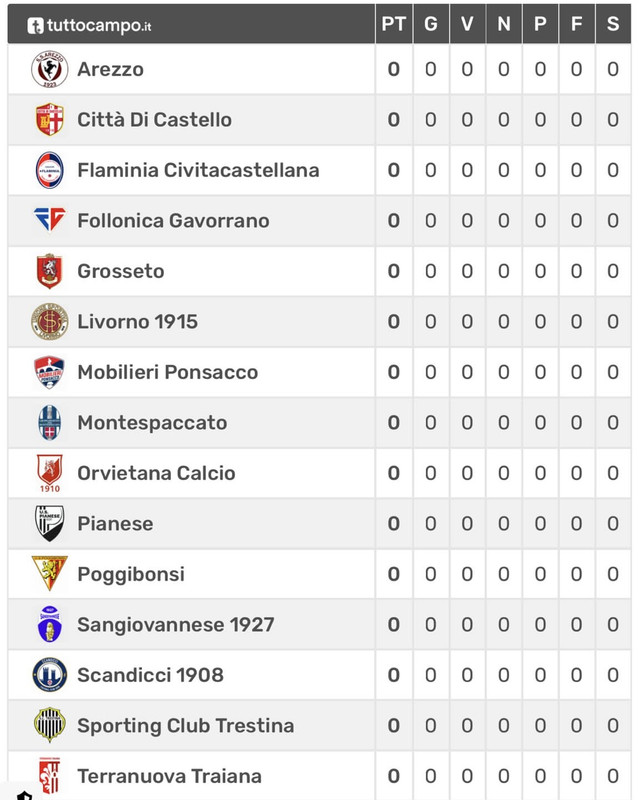Open the Sangiovannese 1927 team link
The width and height of the screenshot is (639, 800).
pos(176,624)
